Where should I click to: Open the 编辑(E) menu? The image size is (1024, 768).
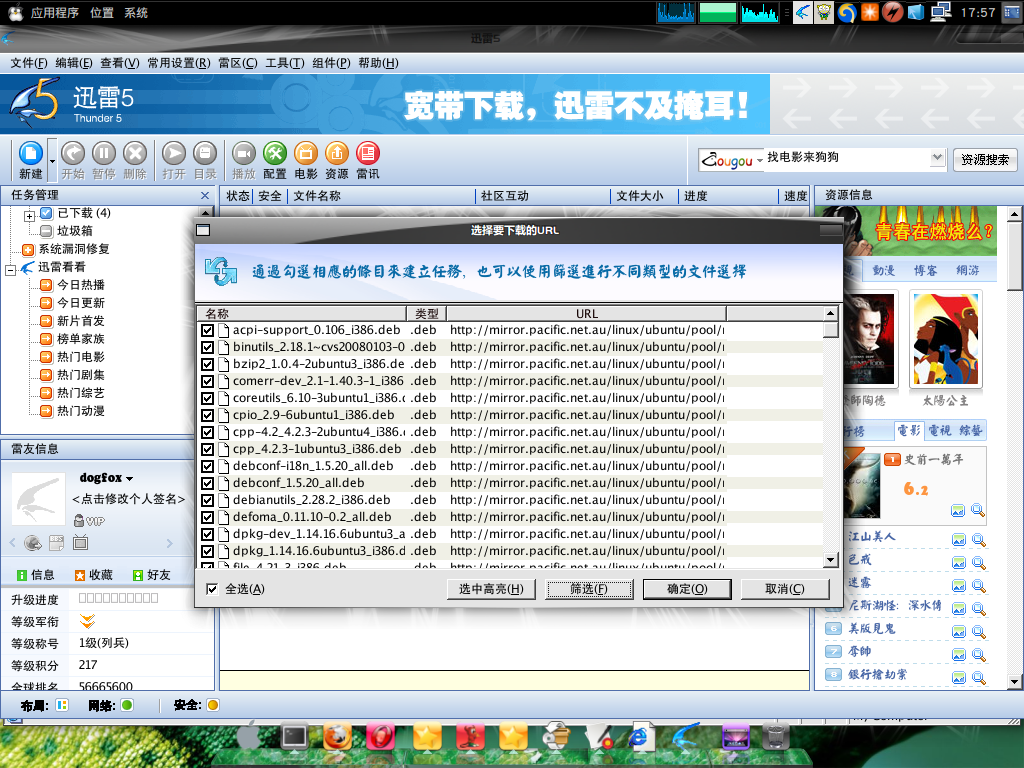click(x=74, y=63)
